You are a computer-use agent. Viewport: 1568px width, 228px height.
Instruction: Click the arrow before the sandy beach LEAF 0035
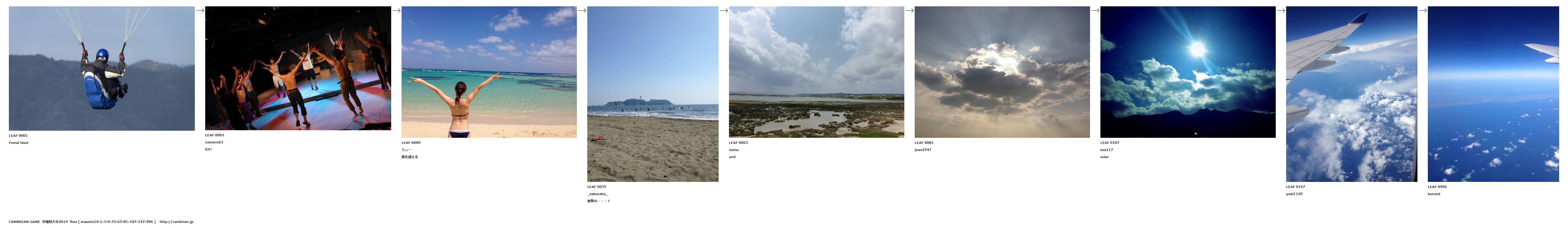582,10
